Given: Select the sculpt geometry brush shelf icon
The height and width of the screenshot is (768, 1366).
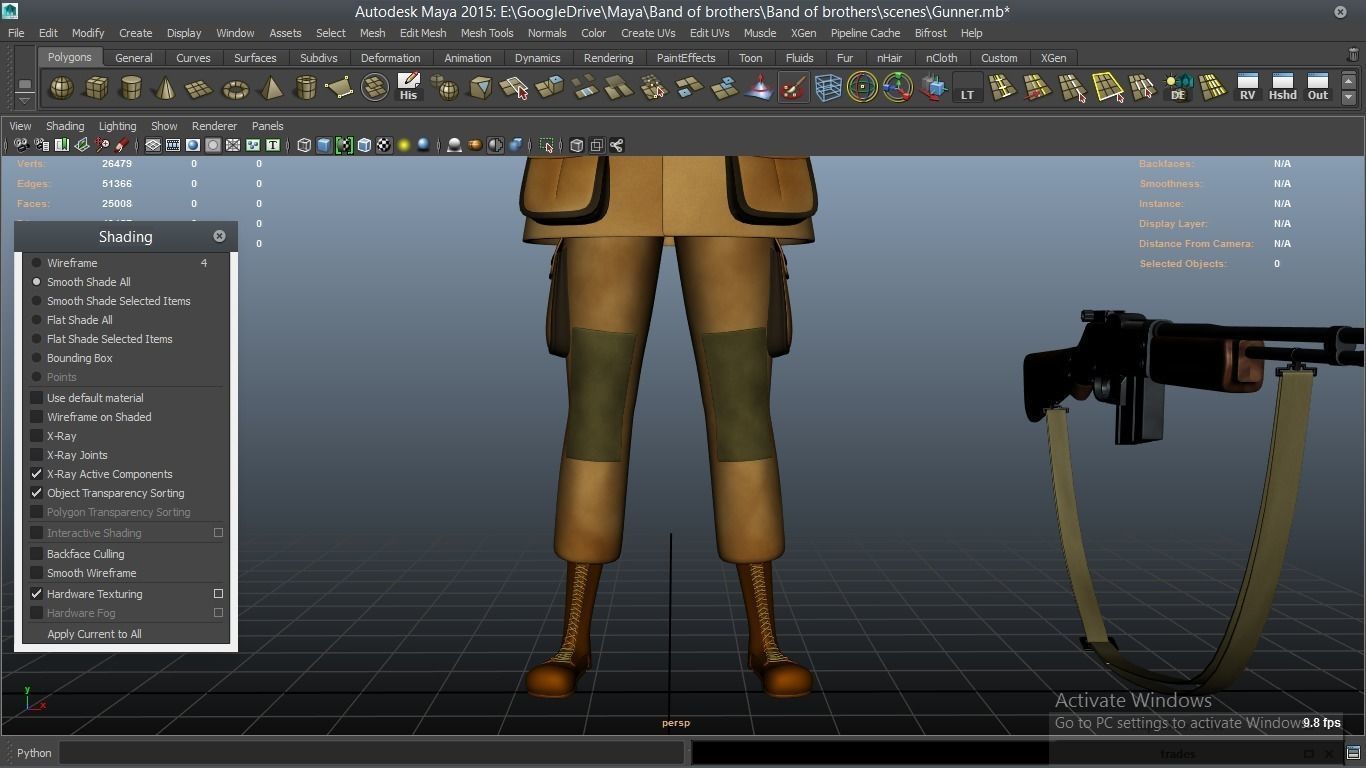Looking at the screenshot, I should pos(793,88).
